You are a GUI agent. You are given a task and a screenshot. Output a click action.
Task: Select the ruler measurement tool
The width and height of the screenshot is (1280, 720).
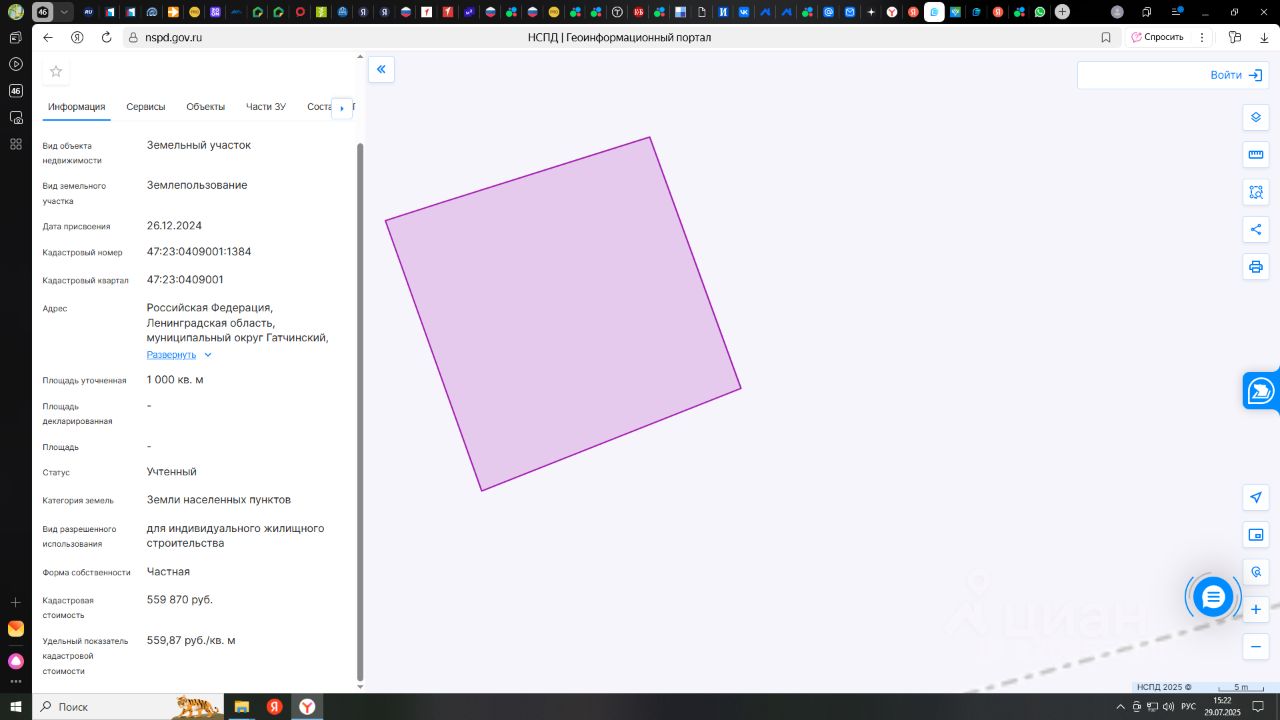(1256, 155)
